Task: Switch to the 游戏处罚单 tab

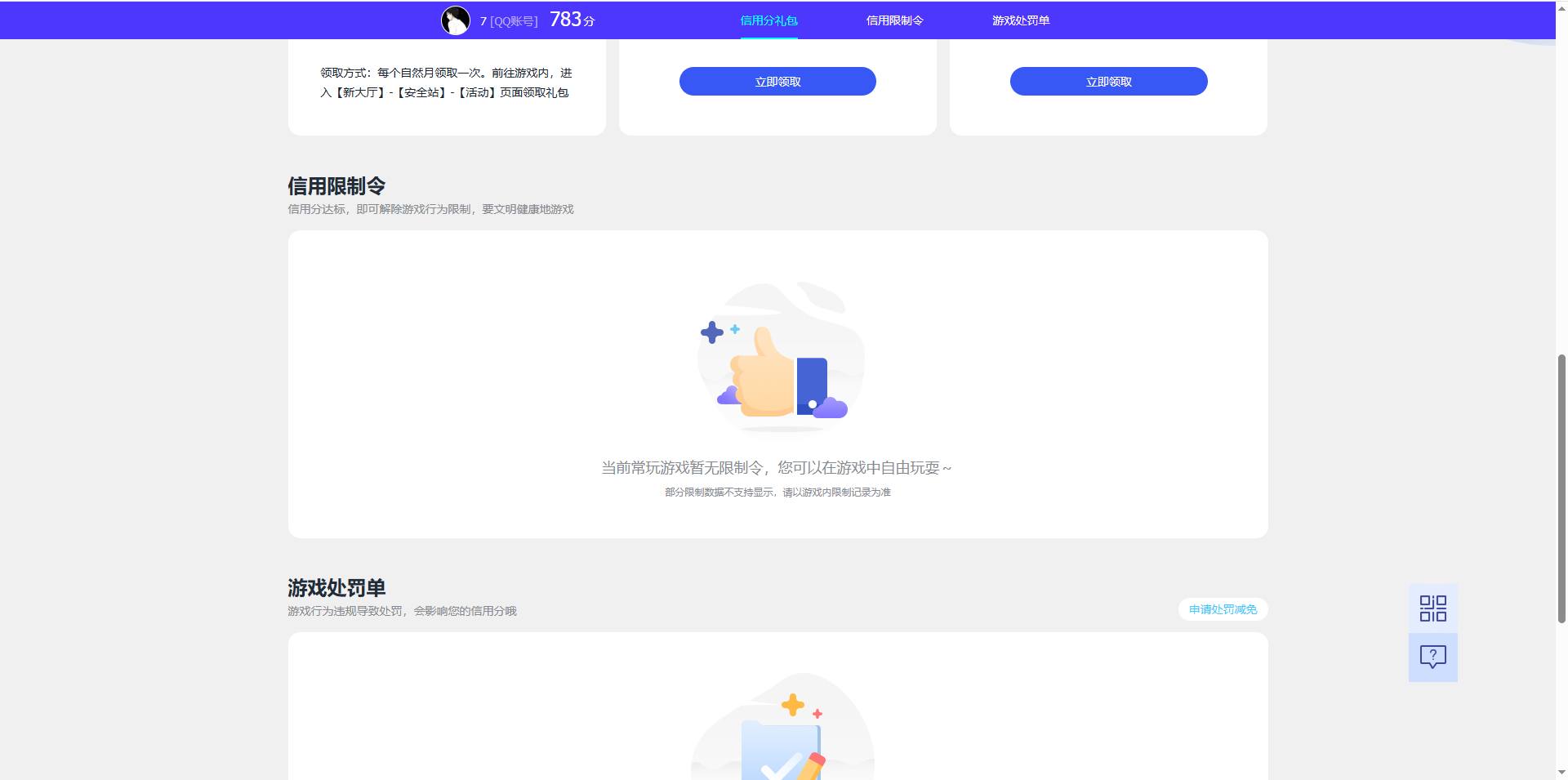Action: (1021, 20)
